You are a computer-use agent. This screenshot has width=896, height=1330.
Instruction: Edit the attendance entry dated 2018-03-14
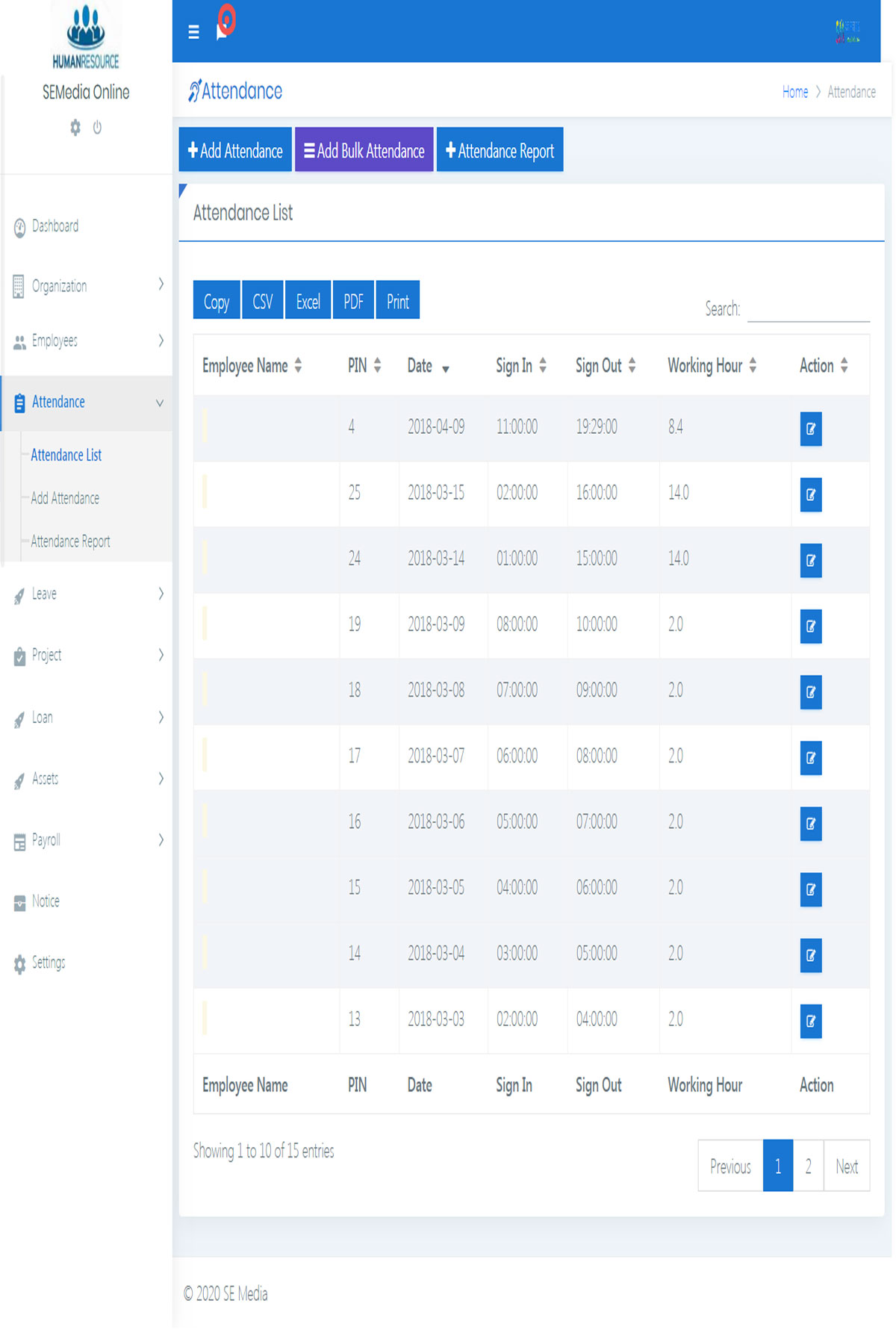pos(811,560)
